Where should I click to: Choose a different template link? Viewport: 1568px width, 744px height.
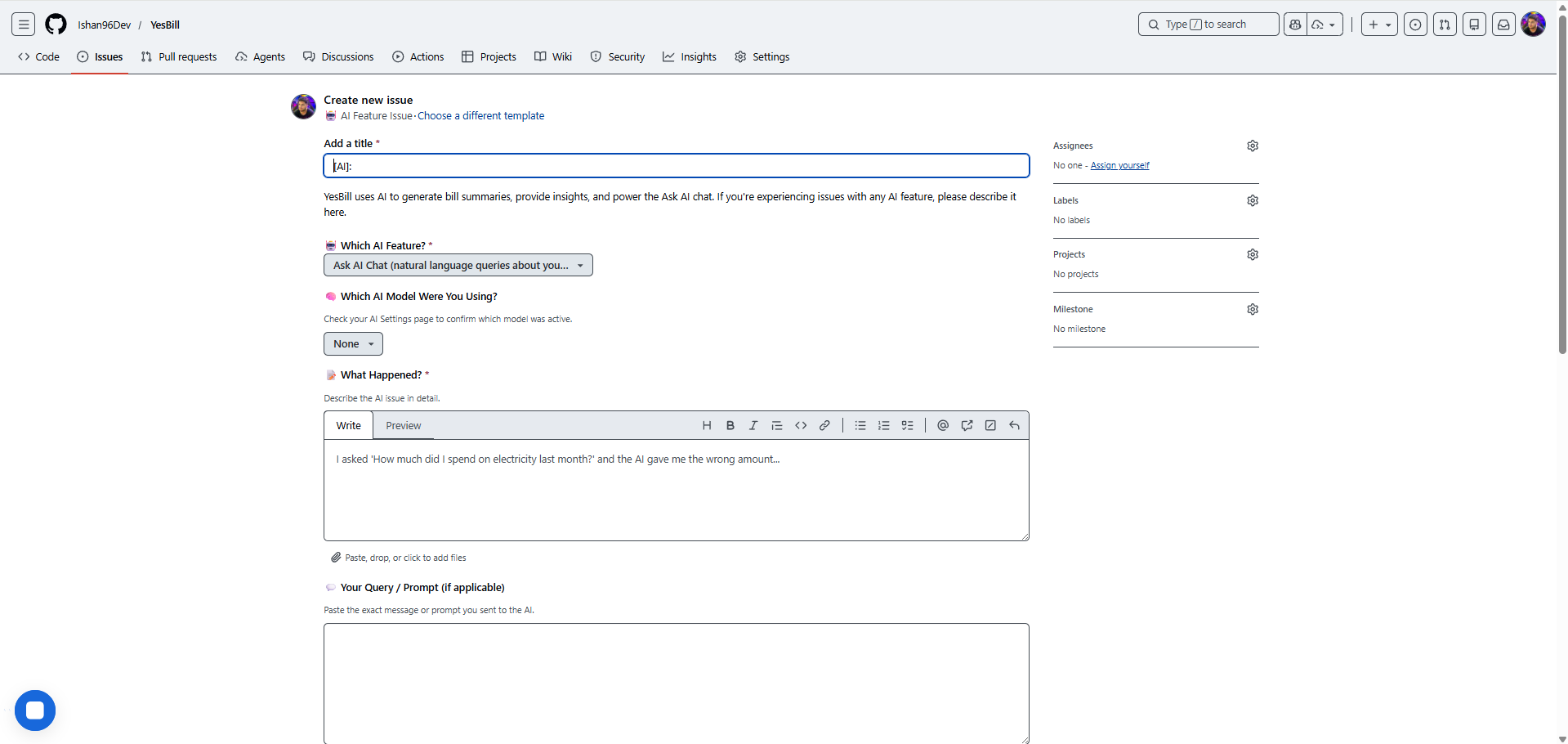tap(480, 116)
